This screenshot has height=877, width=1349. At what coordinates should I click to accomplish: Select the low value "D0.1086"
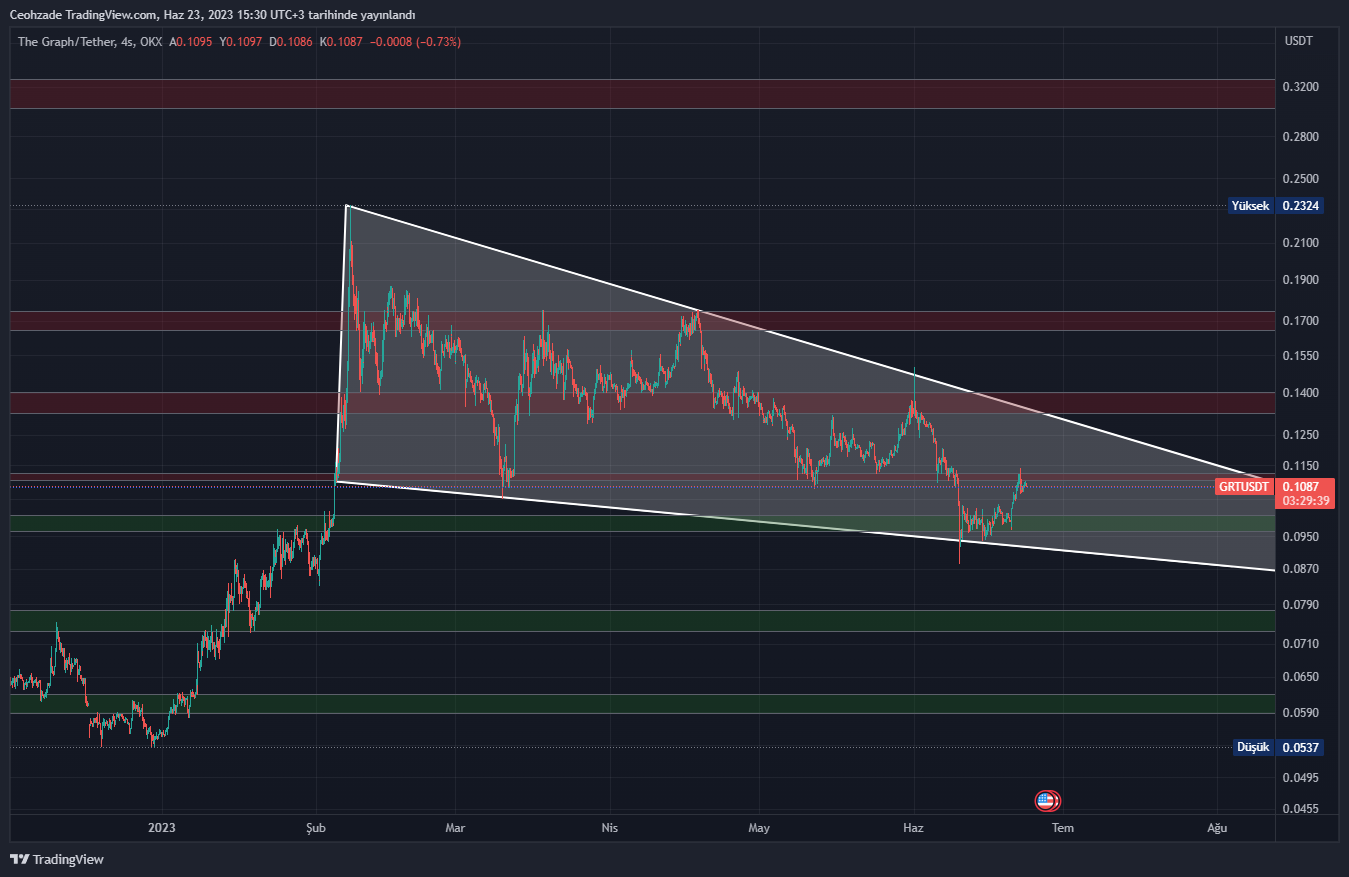tap(290, 42)
